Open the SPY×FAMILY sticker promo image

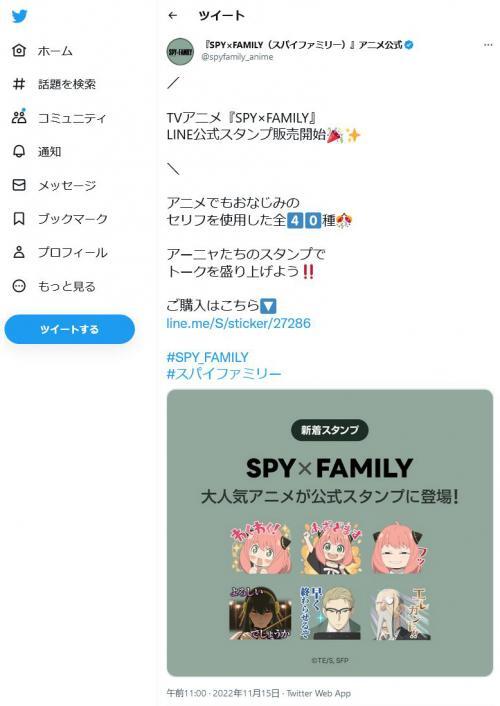point(330,533)
